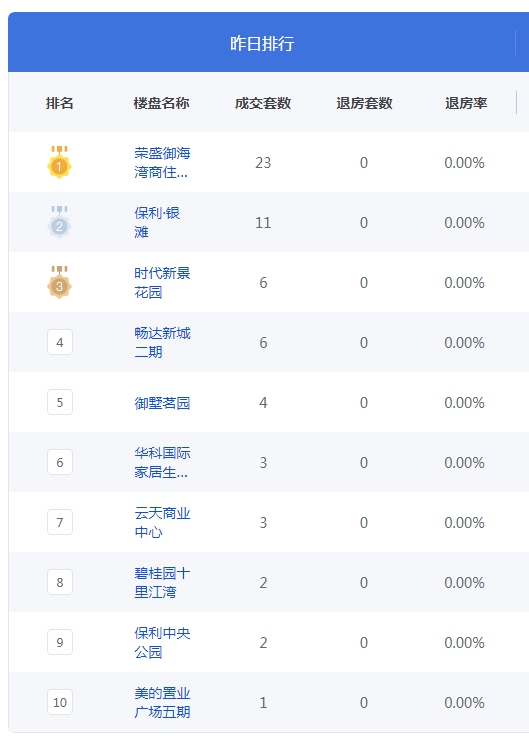Open the 昨日排行 tab header

pyautogui.click(x=262, y=43)
